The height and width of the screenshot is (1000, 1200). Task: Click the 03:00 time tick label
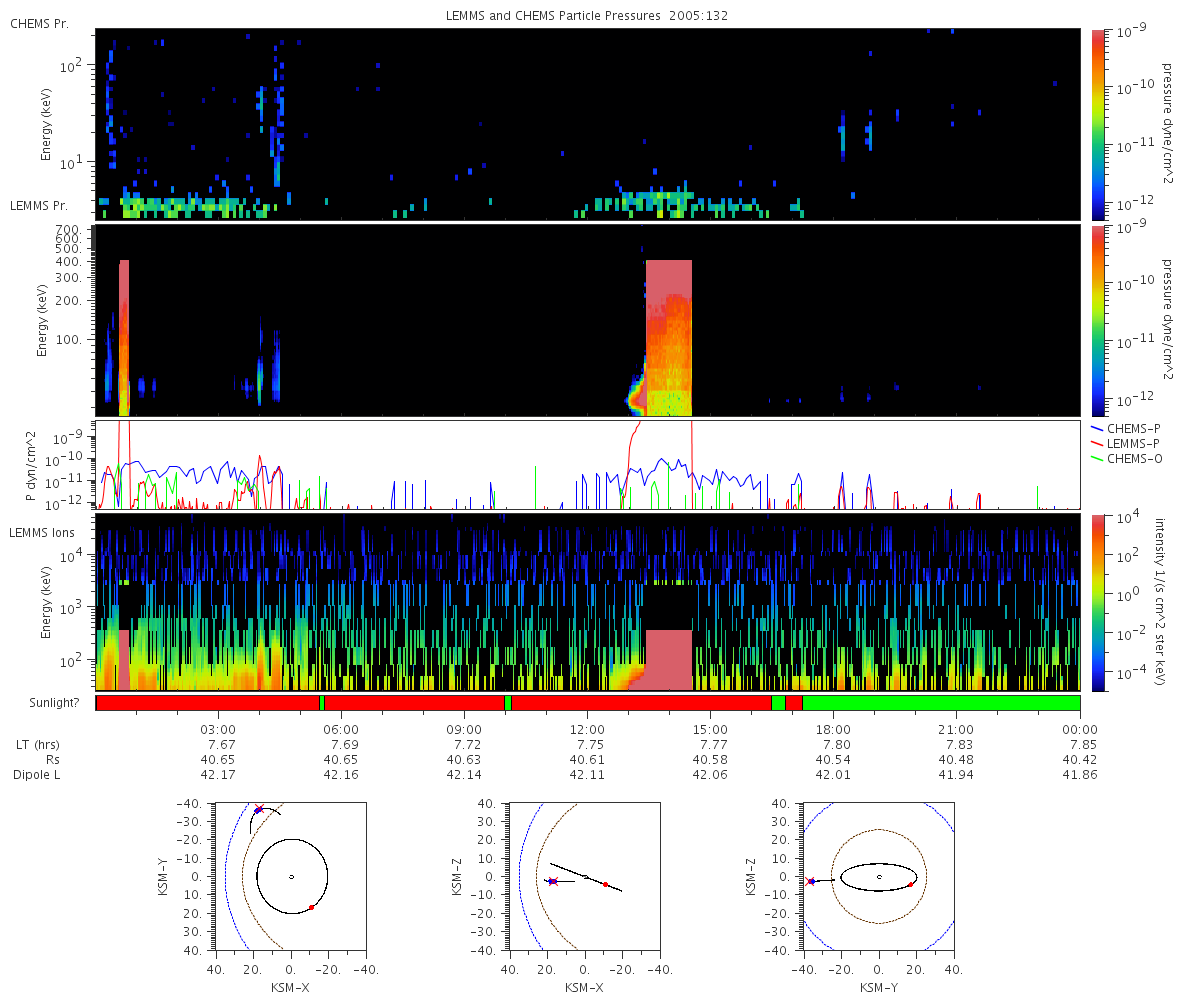click(x=219, y=730)
